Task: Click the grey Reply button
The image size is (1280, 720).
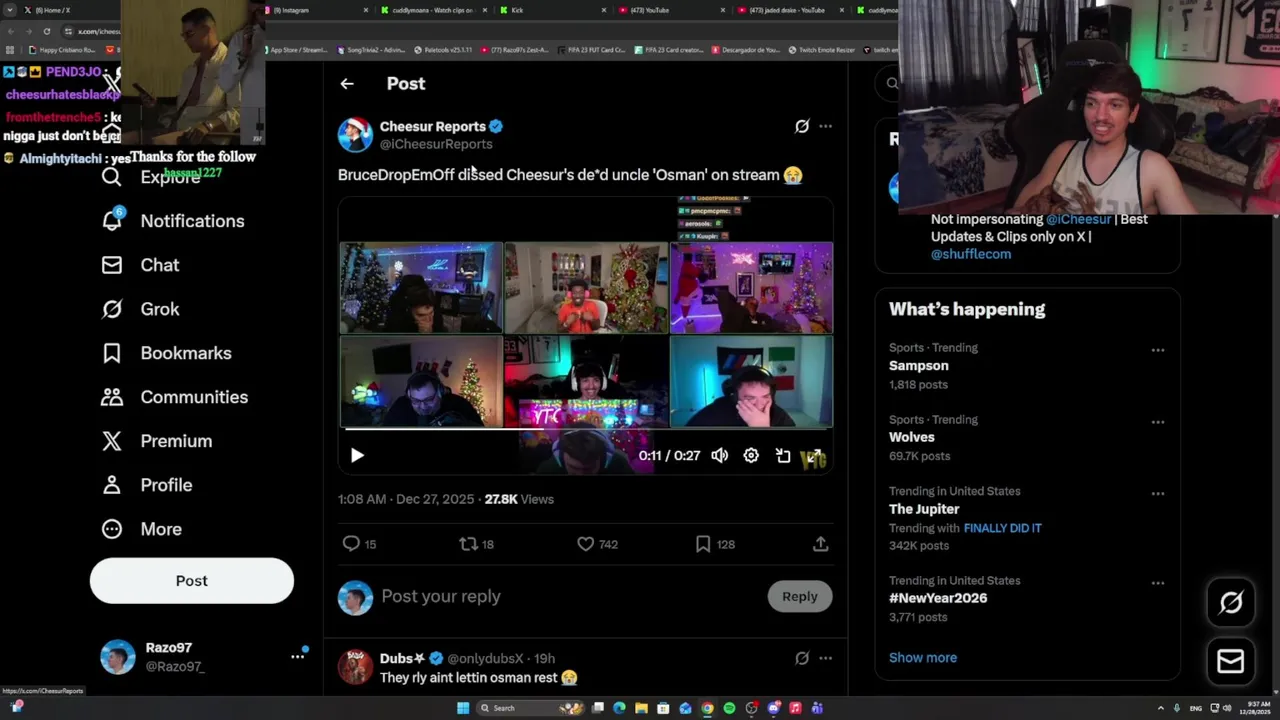Action: click(800, 596)
